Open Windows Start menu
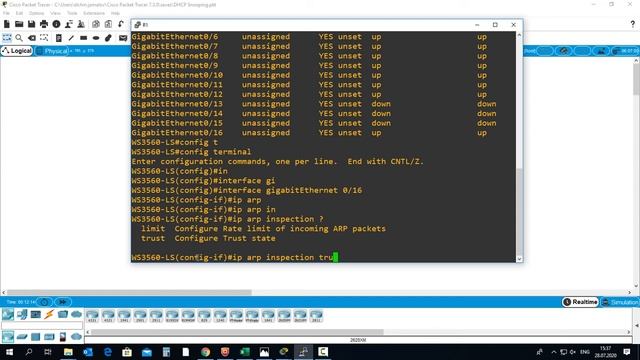 [9, 352]
